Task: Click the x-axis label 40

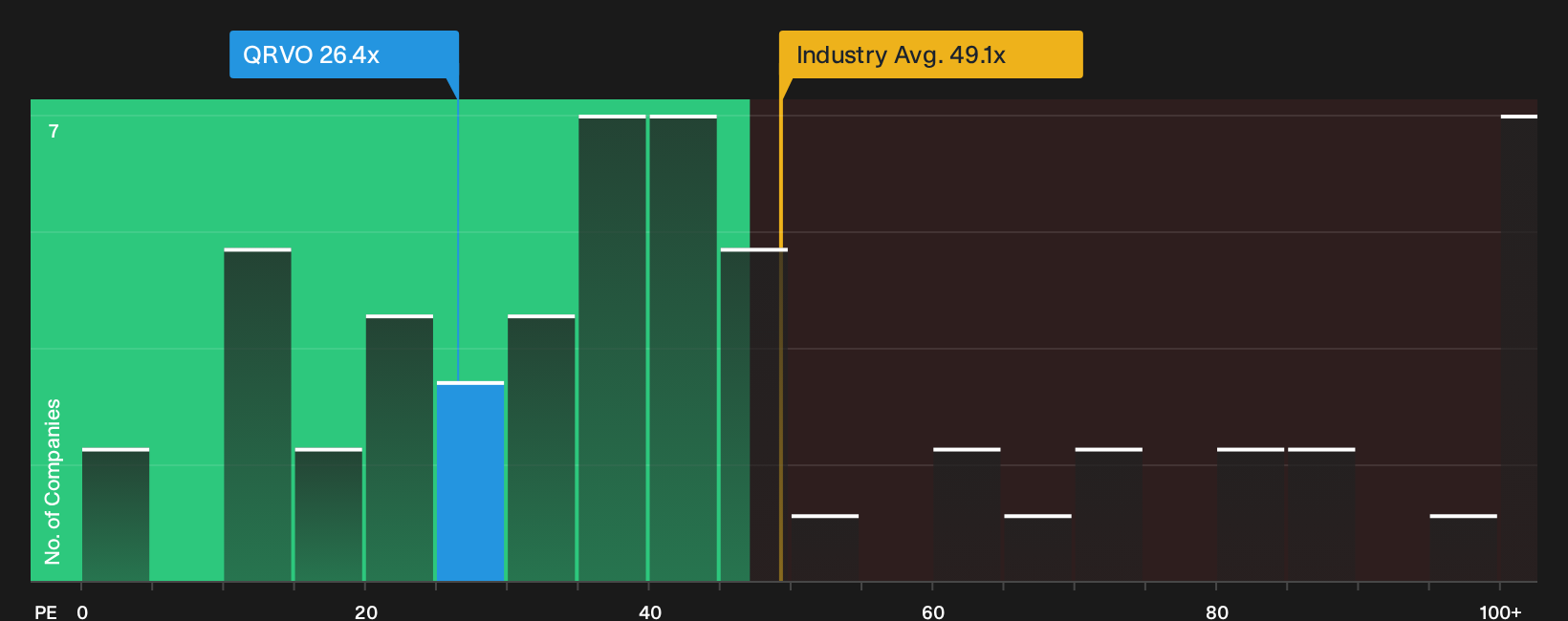Action: 650,612
